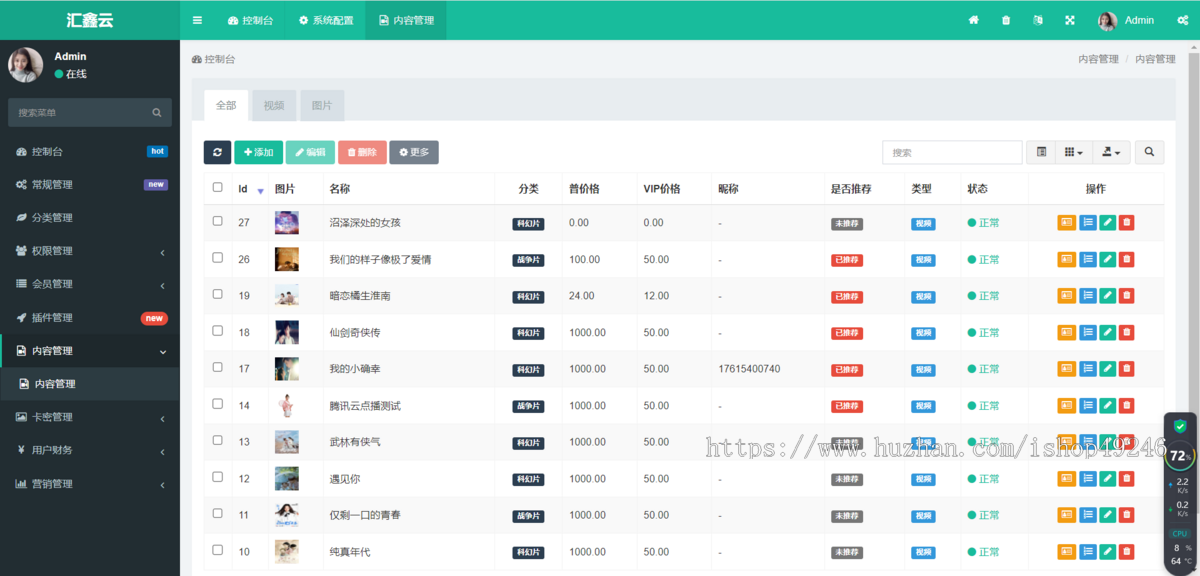Screen dimensions: 1200x576
Task: Click blue list icon for row 26
Action: coord(1088,259)
